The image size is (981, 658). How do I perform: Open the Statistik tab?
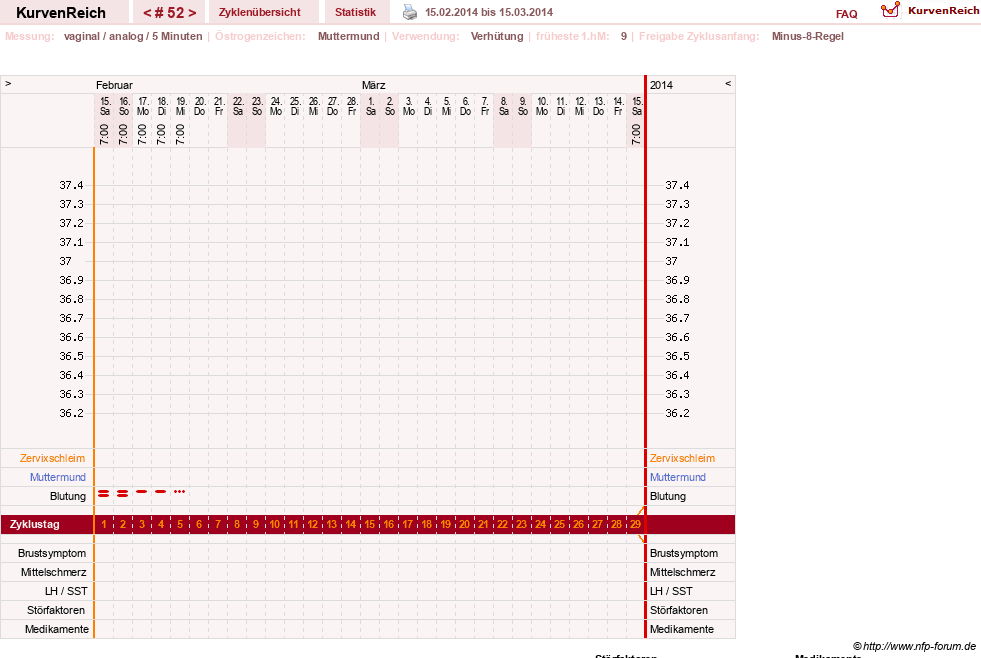[355, 12]
